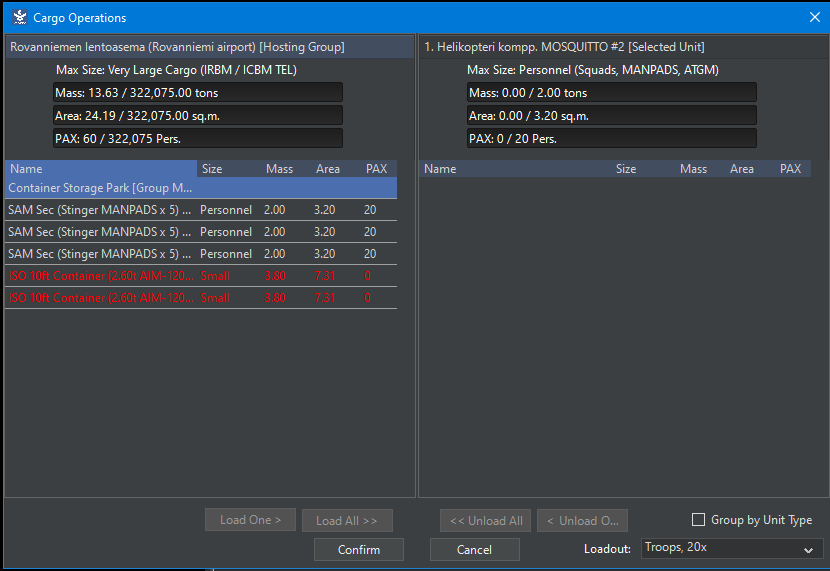This screenshot has height=571, width=830.
Task: Click Area header in selected unit list
Action: [750, 169]
